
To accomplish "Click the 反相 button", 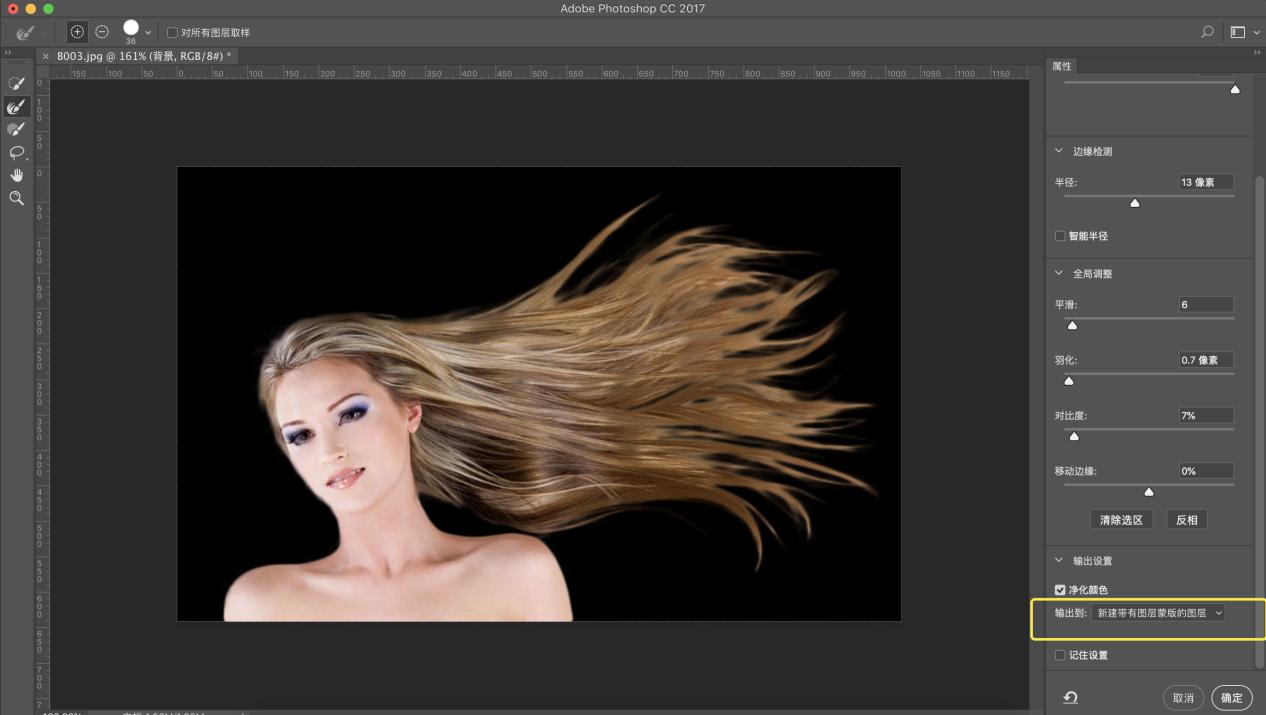I will point(1187,520).
